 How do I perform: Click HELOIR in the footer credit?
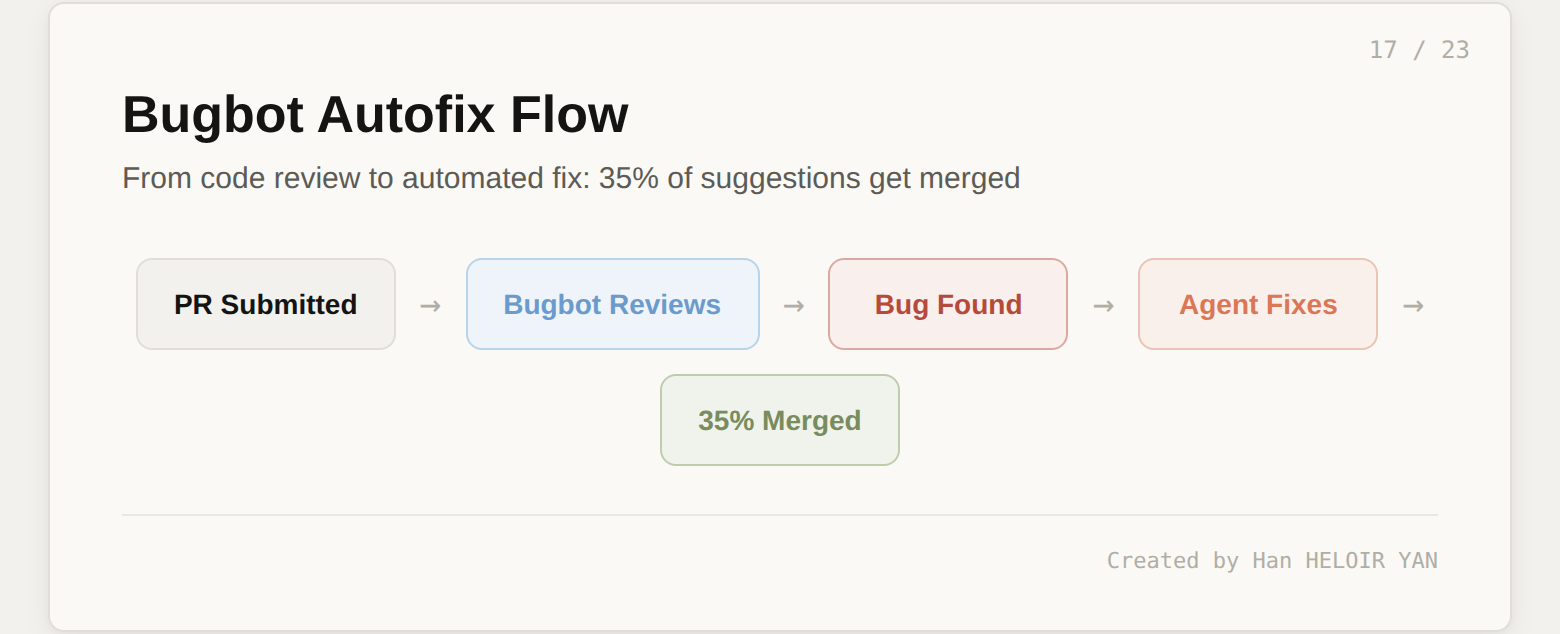pyautogui.click(x=1344, y=560)
